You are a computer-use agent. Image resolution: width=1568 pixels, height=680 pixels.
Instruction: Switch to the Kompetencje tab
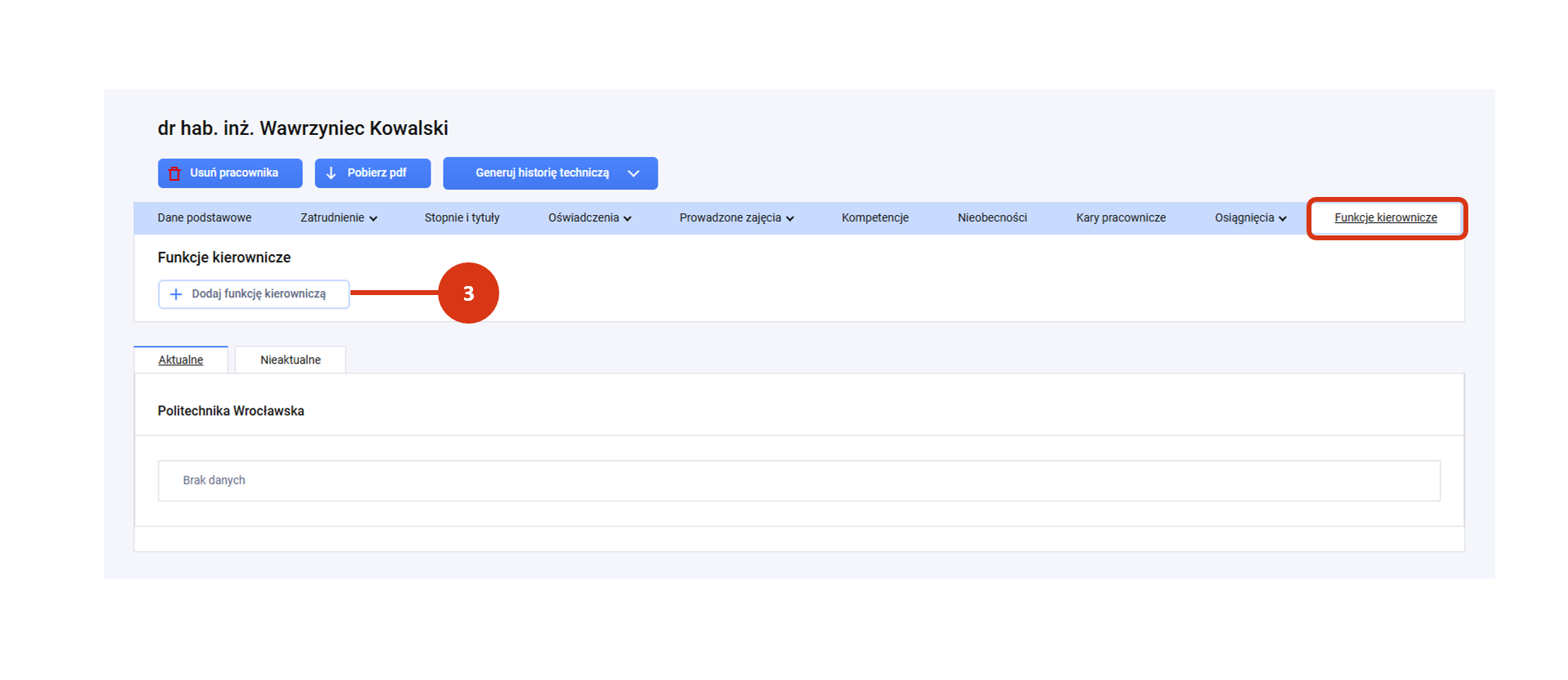pos(875,218)
